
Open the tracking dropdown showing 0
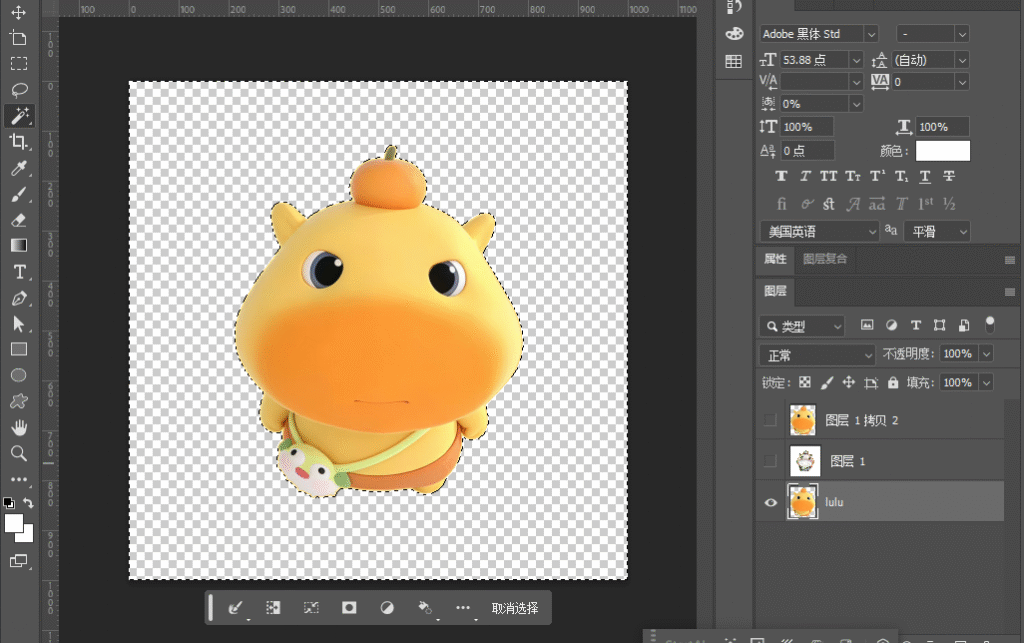point(962,82)
